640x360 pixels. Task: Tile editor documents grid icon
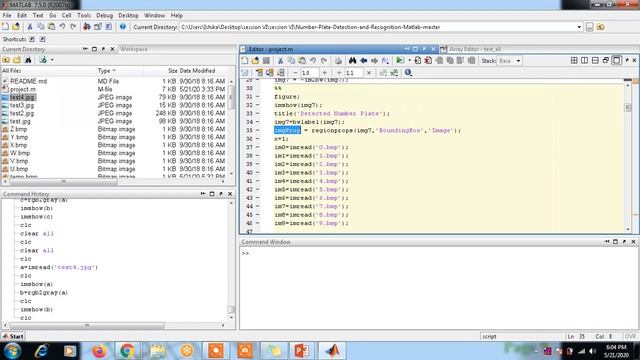pyautogui.click(x=574, y=60)
